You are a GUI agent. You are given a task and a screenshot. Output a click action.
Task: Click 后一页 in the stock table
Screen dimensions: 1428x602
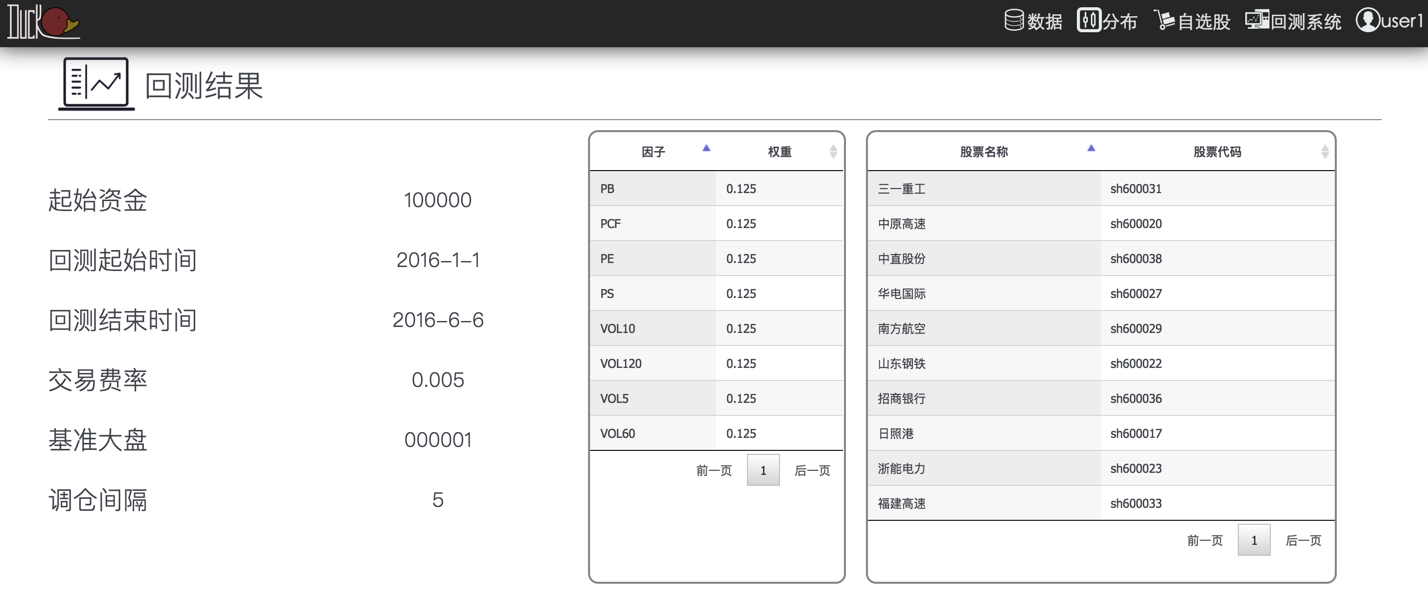(x=1303, y=540)
